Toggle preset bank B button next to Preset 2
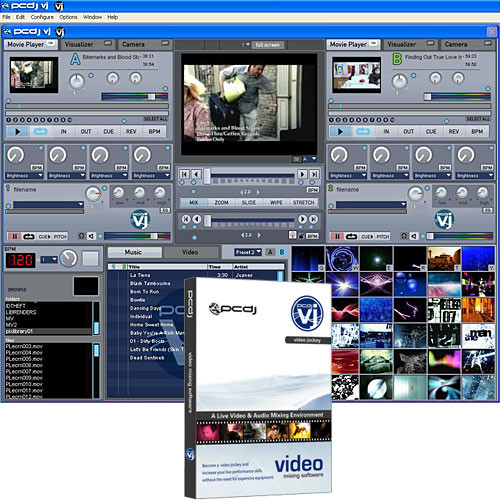Screen dimensions: 500x500 pyautogui.click(x=282, y=252)
